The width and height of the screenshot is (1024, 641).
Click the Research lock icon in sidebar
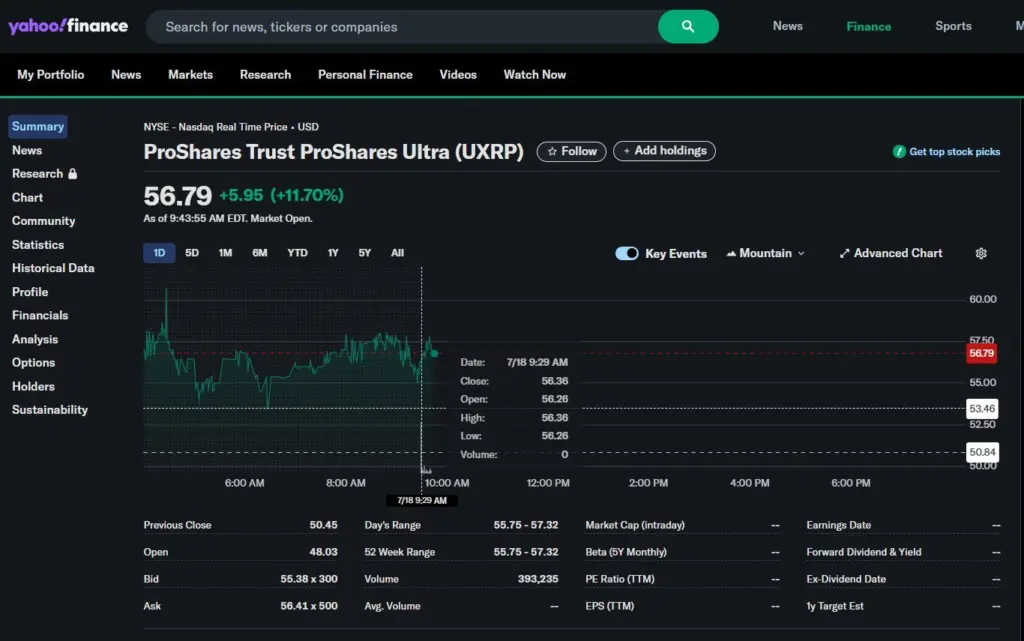coord(72,174)
